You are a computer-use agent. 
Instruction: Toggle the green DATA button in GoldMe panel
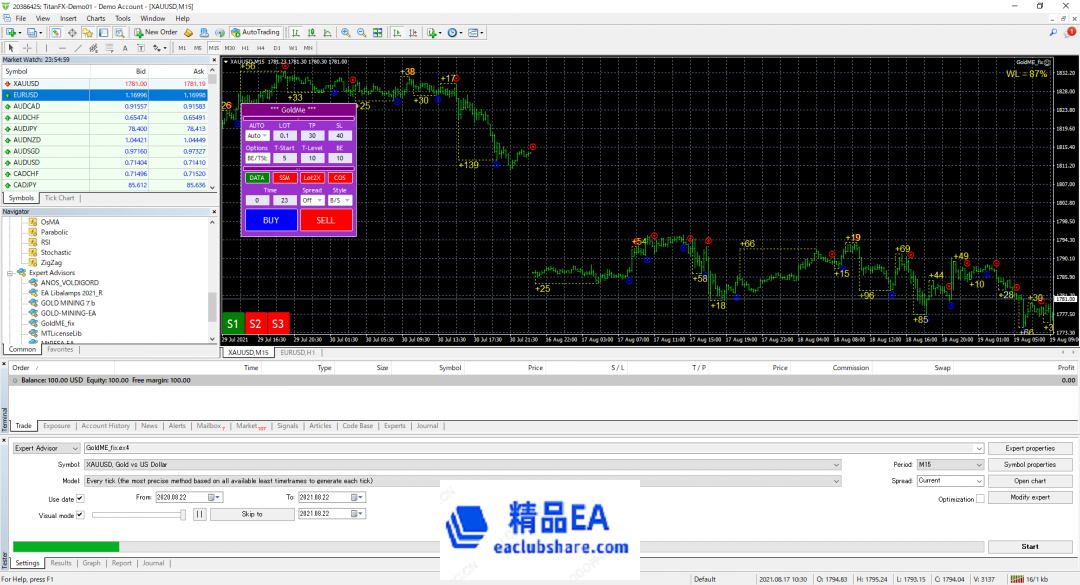click(257, 178)
